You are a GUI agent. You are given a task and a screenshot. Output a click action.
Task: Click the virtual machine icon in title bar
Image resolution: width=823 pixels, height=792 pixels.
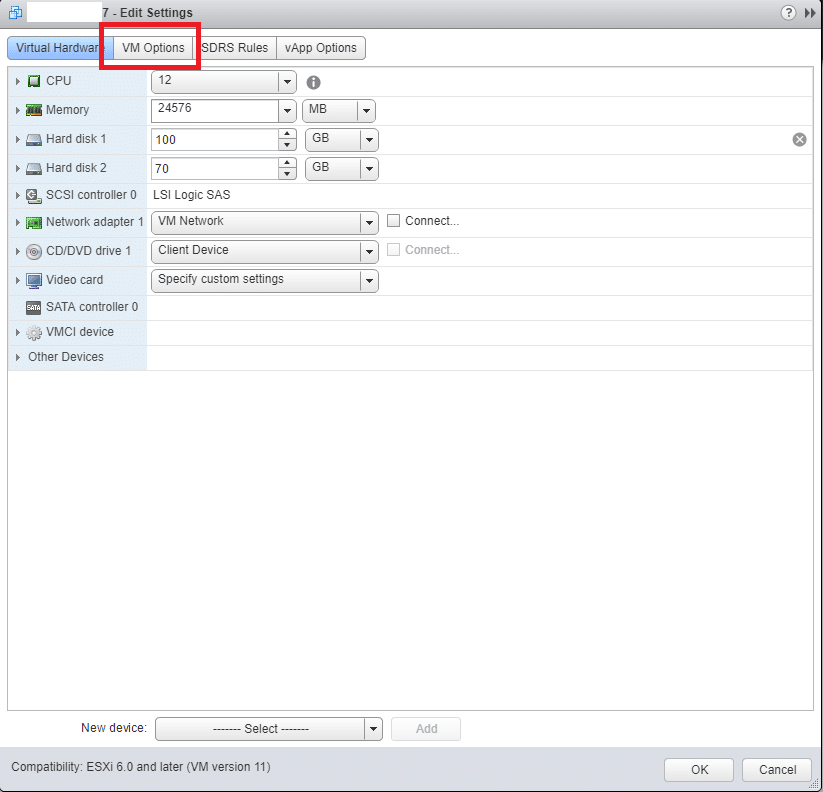[15, 12]
